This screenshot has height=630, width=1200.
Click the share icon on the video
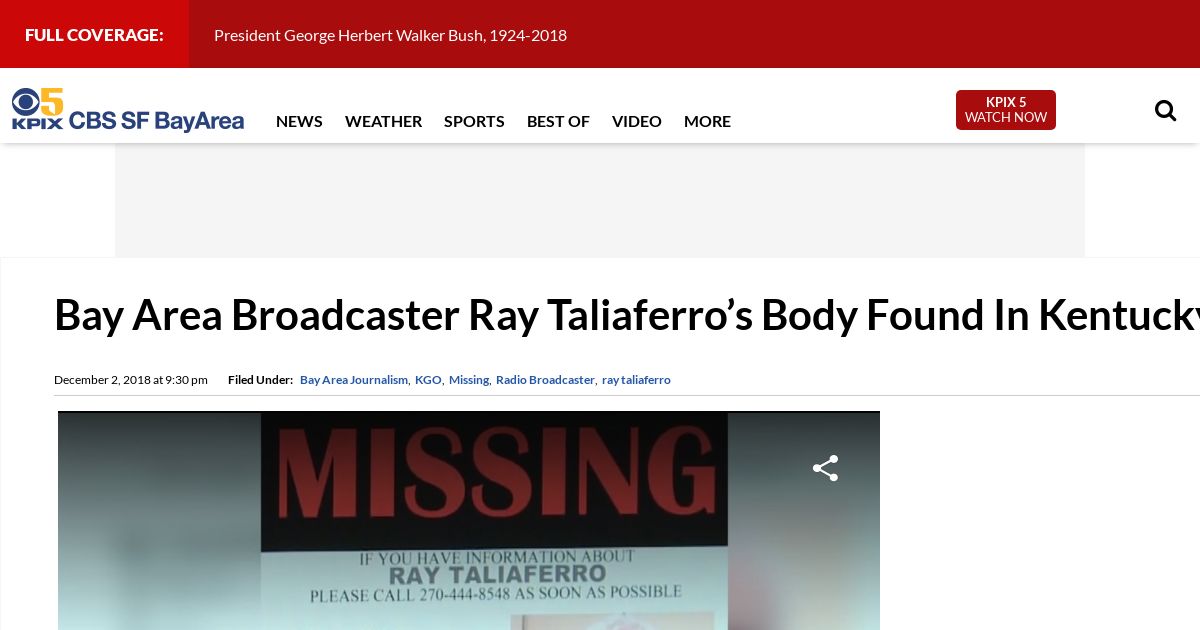click(825, 468)
